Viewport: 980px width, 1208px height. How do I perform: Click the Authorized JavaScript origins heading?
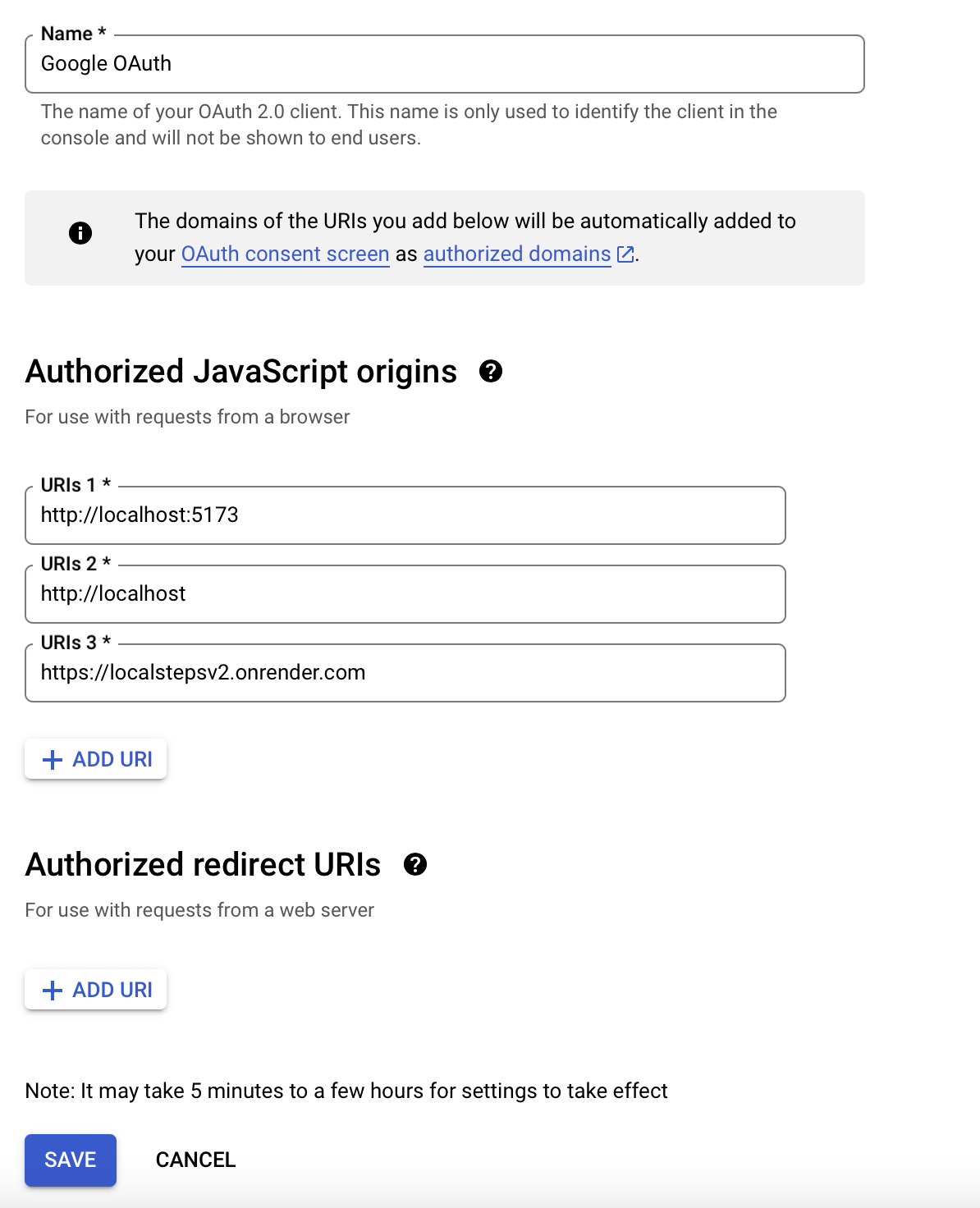pos(240,372)
